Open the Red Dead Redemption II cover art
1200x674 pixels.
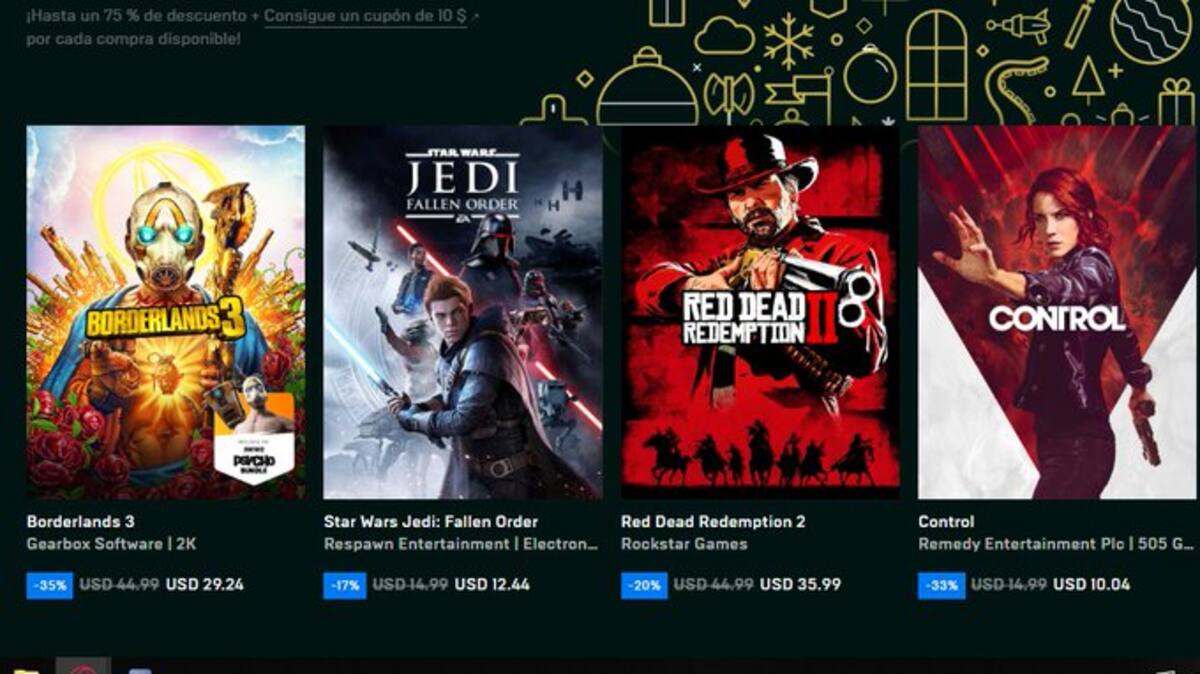pos(760,312)
